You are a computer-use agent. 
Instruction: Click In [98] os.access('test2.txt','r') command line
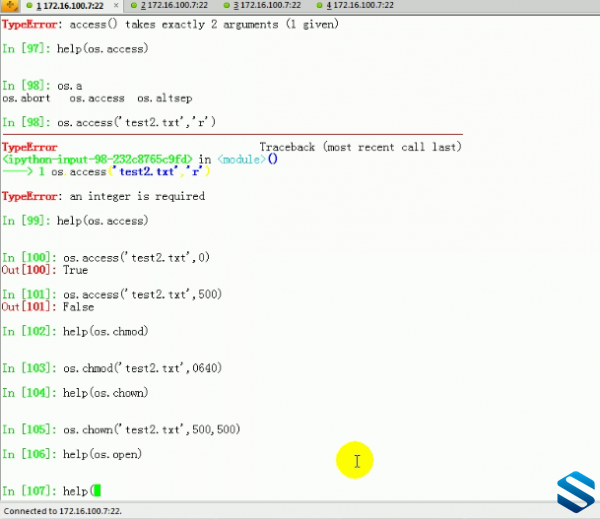click(109, 122)
